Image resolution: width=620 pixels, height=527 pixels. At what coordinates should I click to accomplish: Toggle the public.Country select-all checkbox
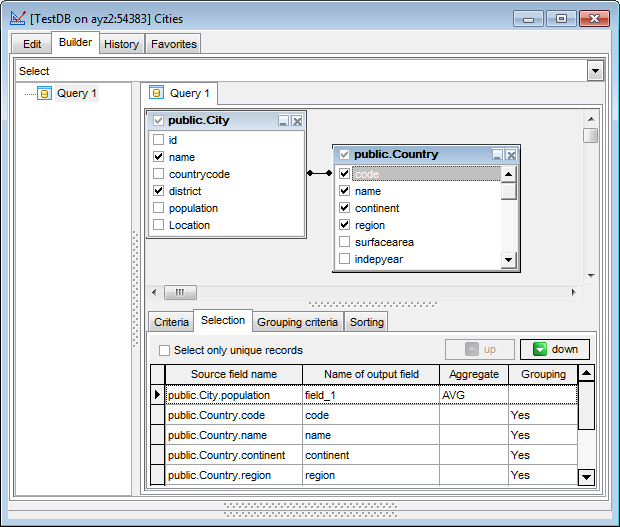point(344,154)
